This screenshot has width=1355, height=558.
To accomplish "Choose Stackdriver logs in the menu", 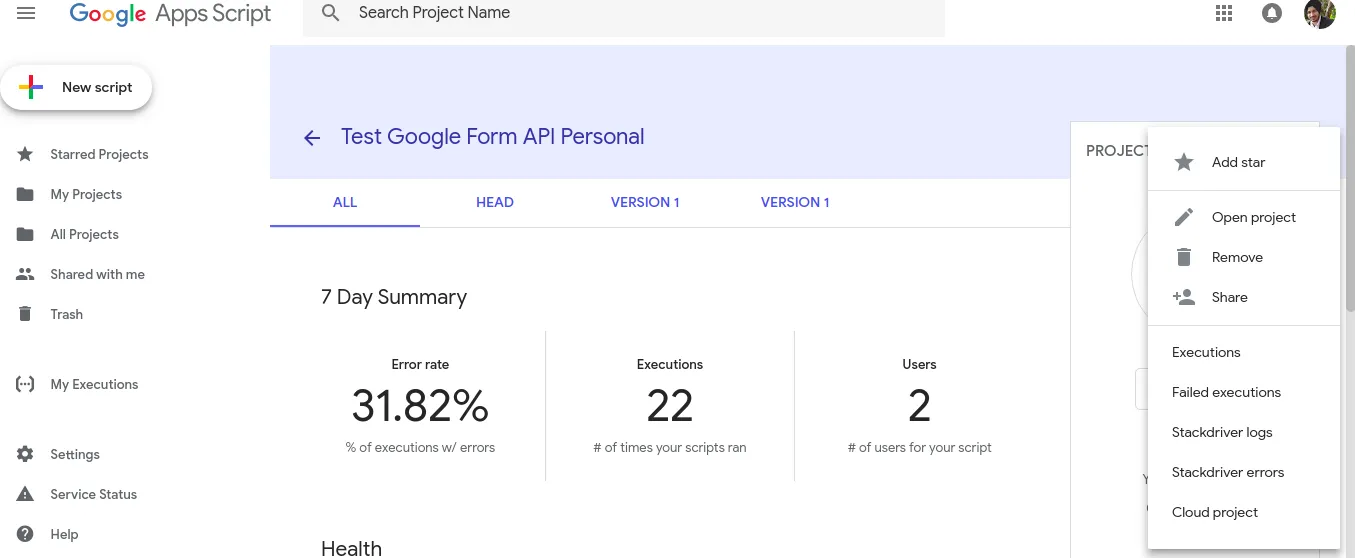I will click(1222, 432).
